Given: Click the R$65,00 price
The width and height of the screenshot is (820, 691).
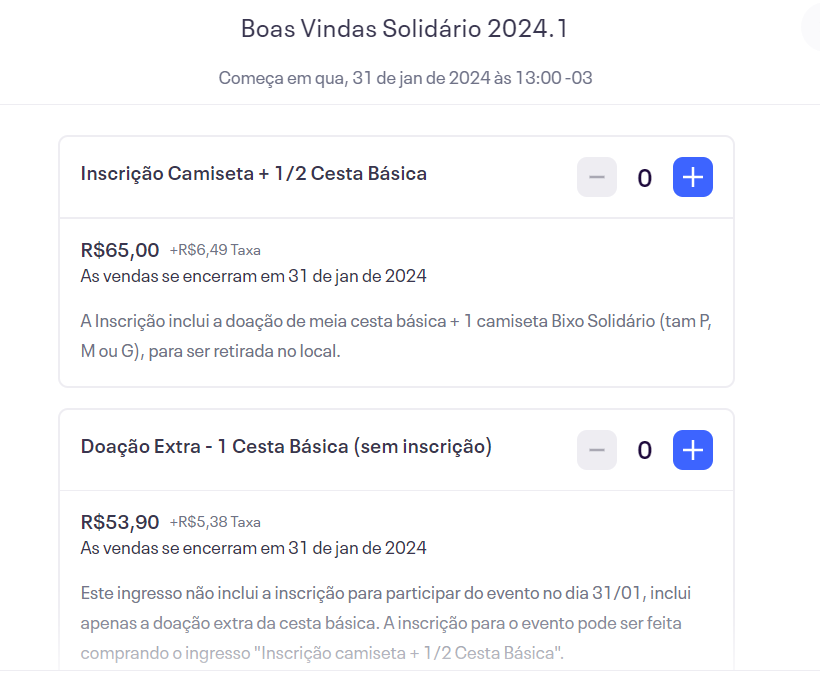Looking at the screenshot, I should 120,249.
